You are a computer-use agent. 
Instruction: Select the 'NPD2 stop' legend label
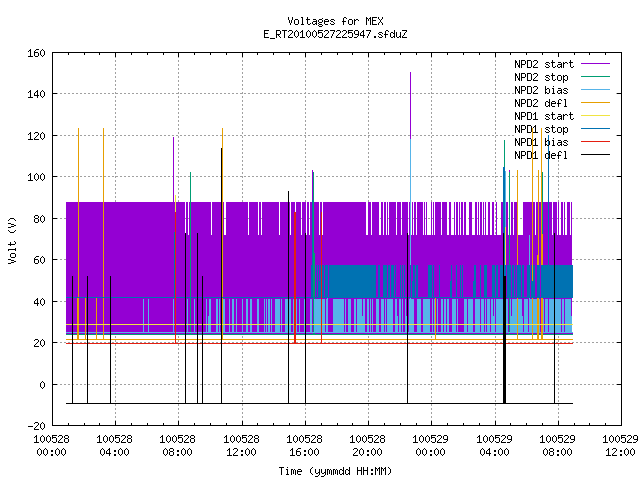[x=541, y=77]
